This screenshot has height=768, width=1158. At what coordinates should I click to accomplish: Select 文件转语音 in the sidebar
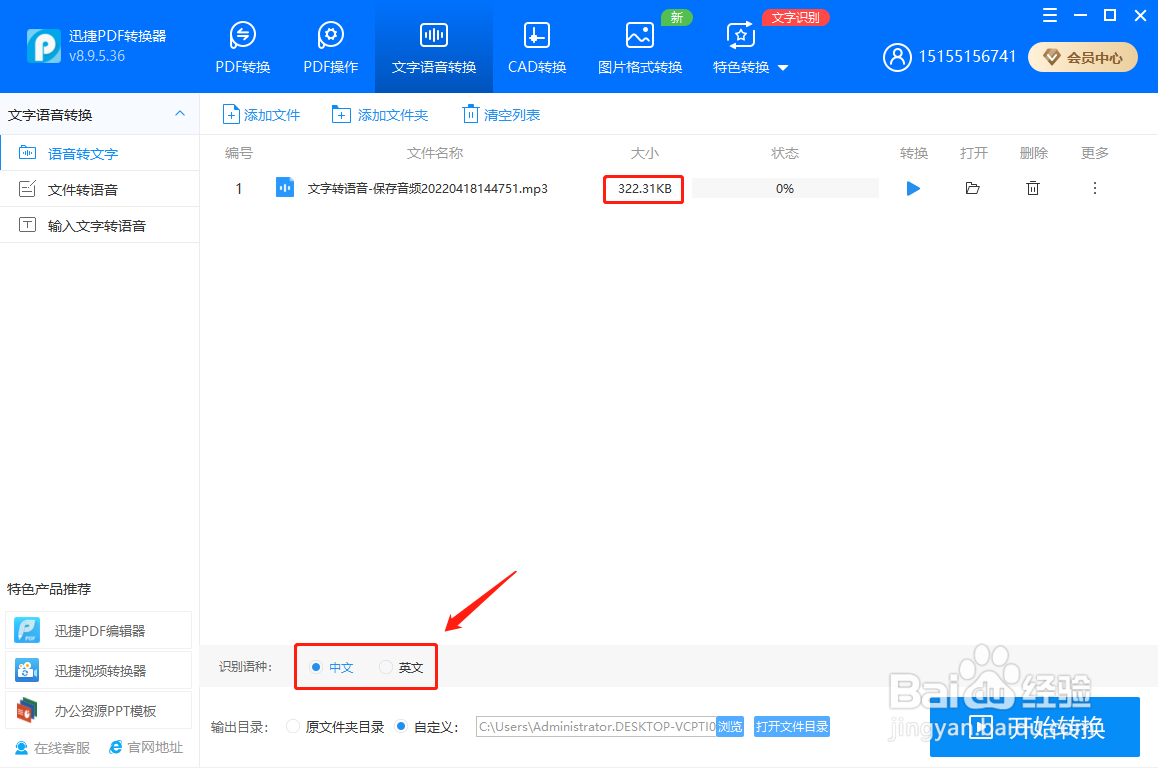[x=100, y=190]
